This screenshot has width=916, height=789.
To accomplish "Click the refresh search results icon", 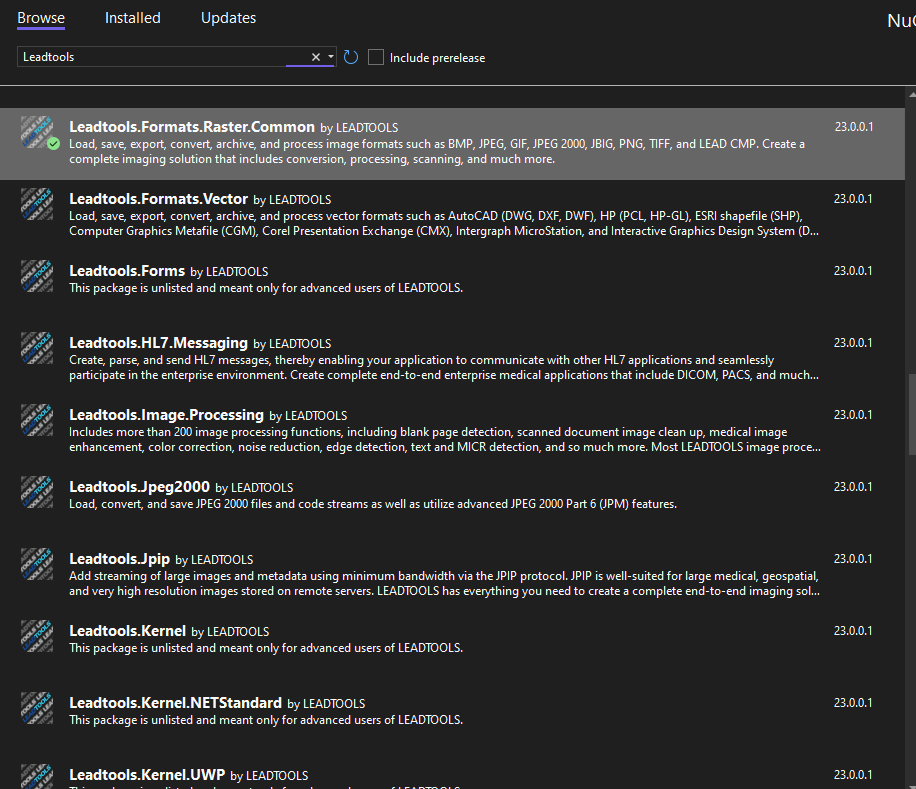I will (x=351, y=57).
